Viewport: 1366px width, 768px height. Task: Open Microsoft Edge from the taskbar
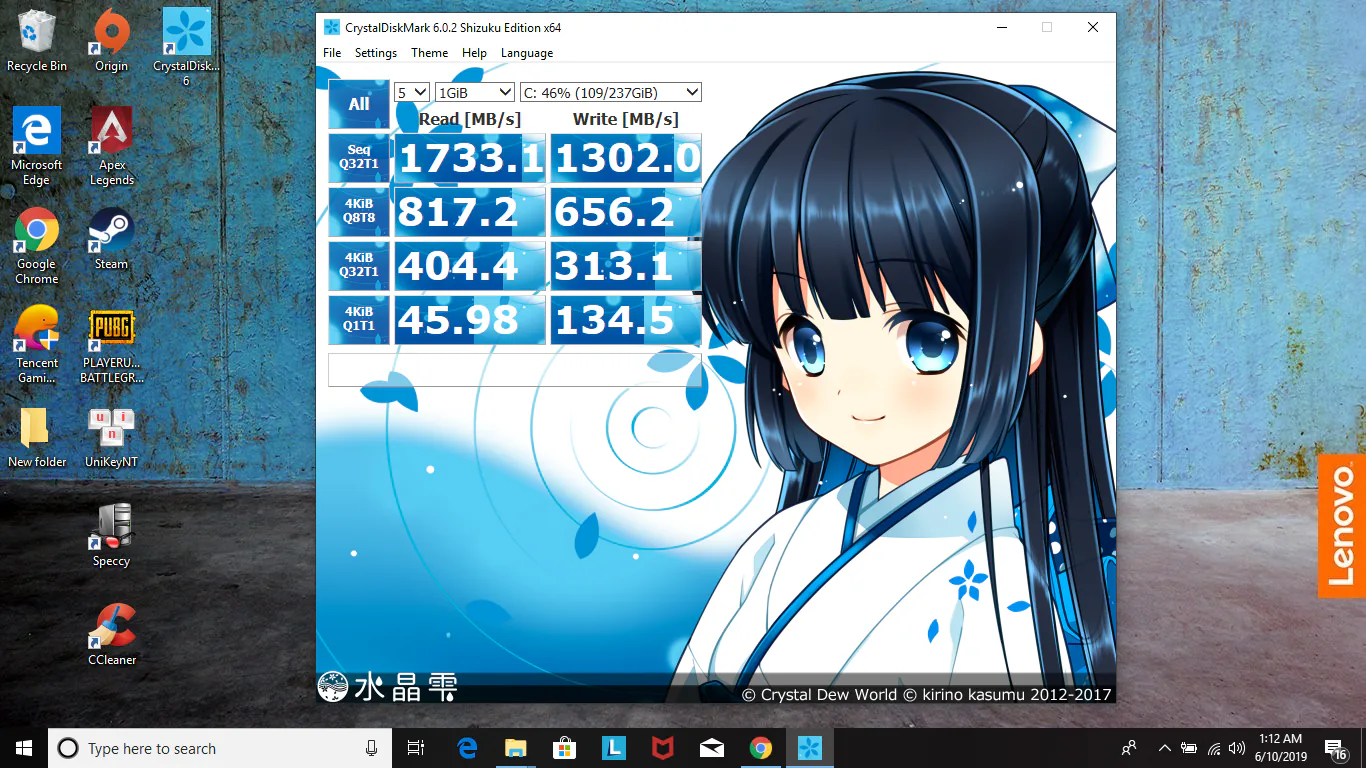466,748
